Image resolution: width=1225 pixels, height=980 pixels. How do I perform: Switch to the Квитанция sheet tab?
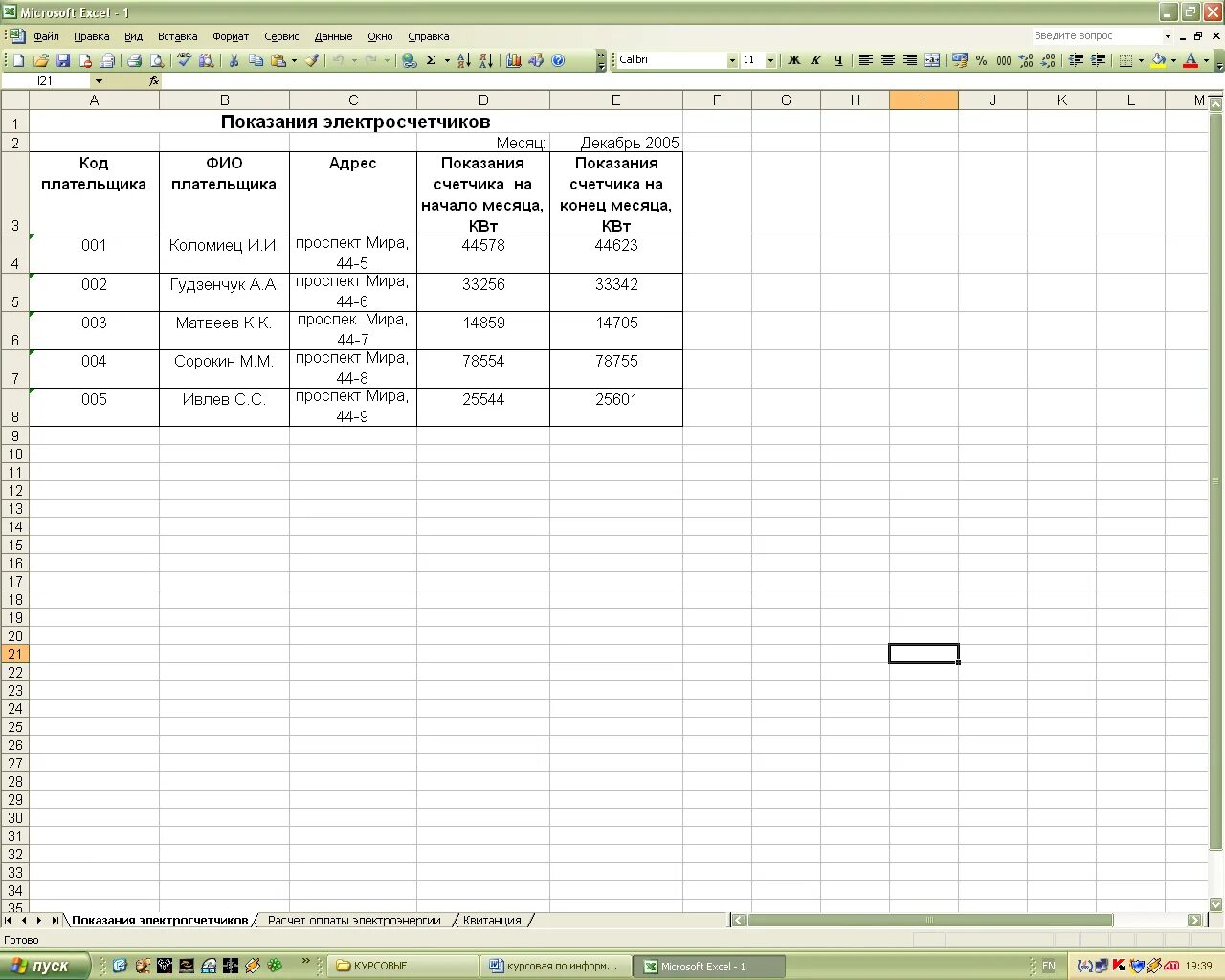coord(492,921)
